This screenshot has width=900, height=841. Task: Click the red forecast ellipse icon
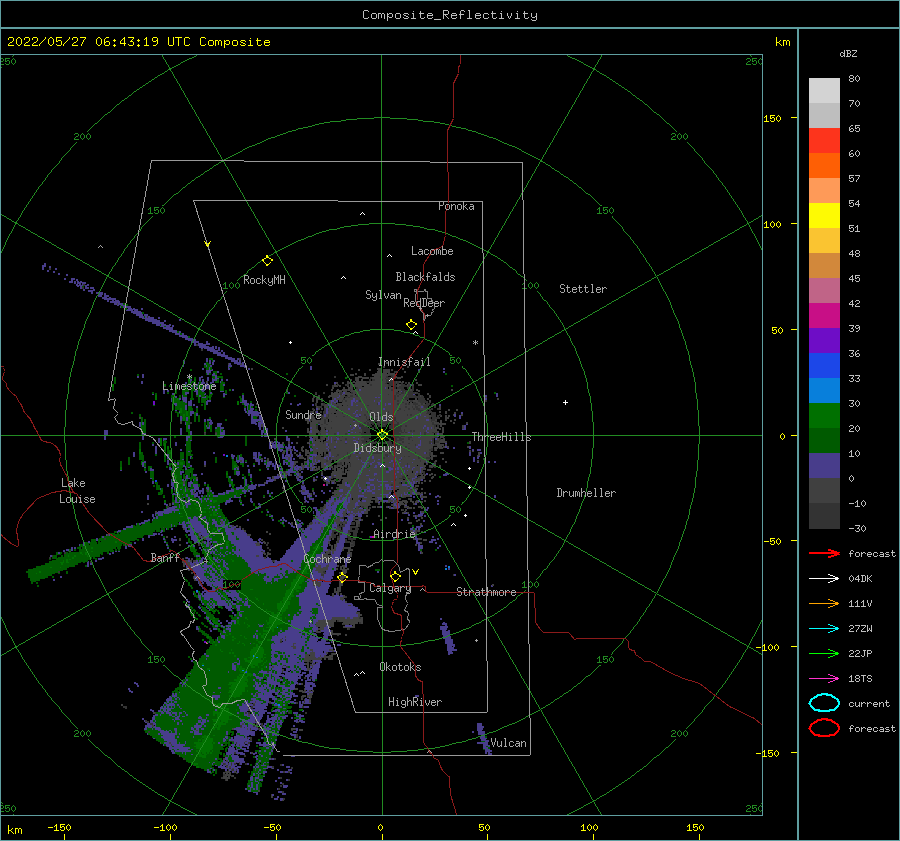(824, 728)
